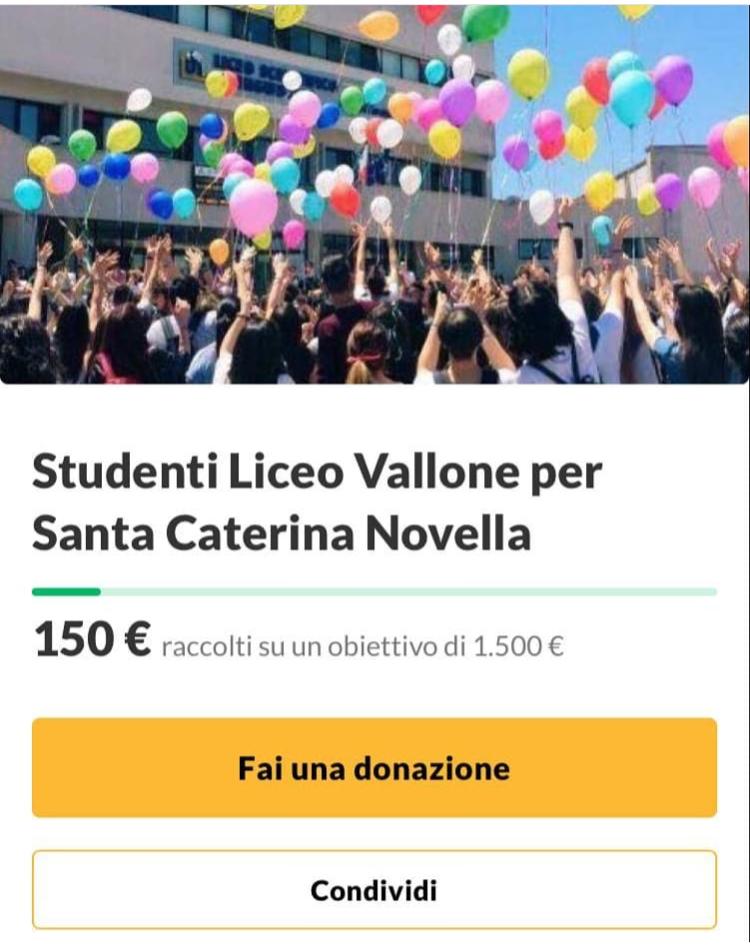Click 'Santa Caterina Novella' title line

pyautogui.click(x=282, y=534)
